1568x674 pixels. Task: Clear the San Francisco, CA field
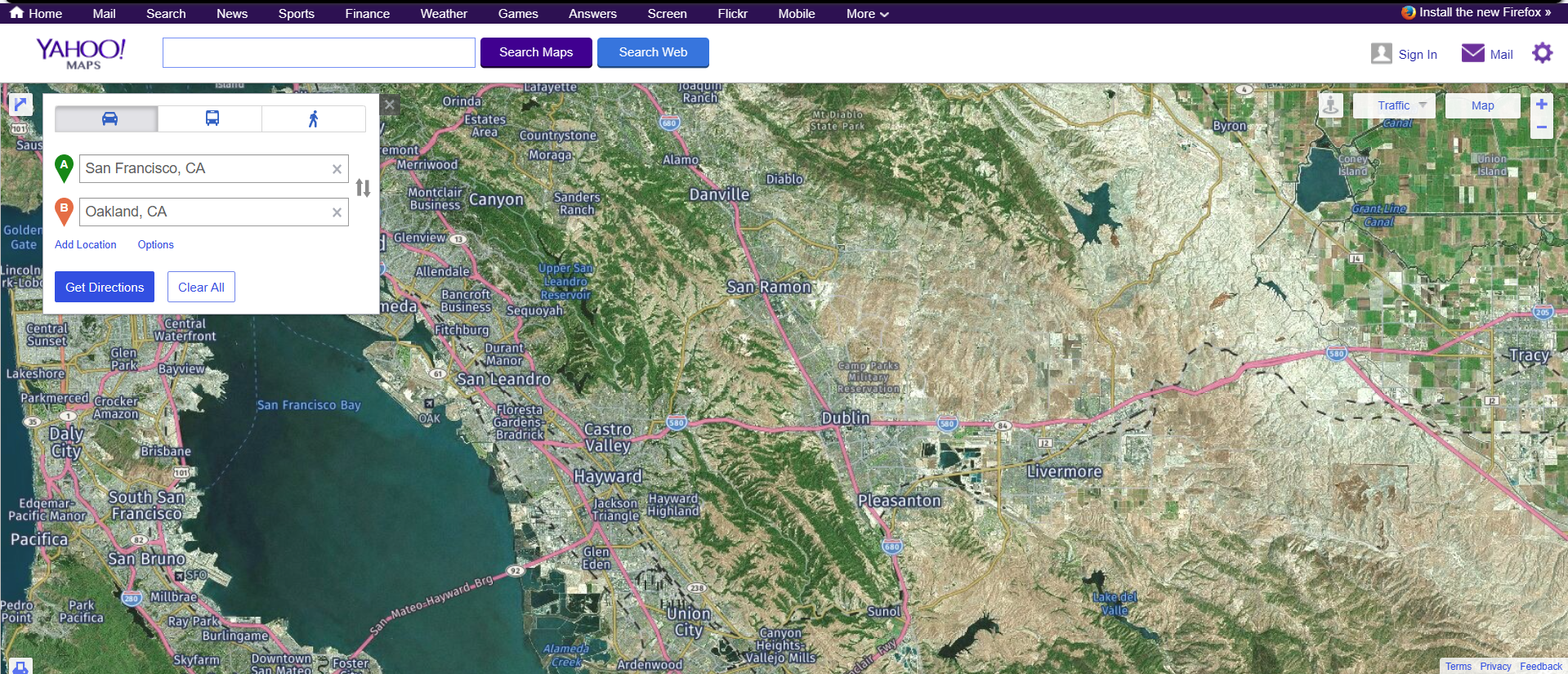(337, 169)
